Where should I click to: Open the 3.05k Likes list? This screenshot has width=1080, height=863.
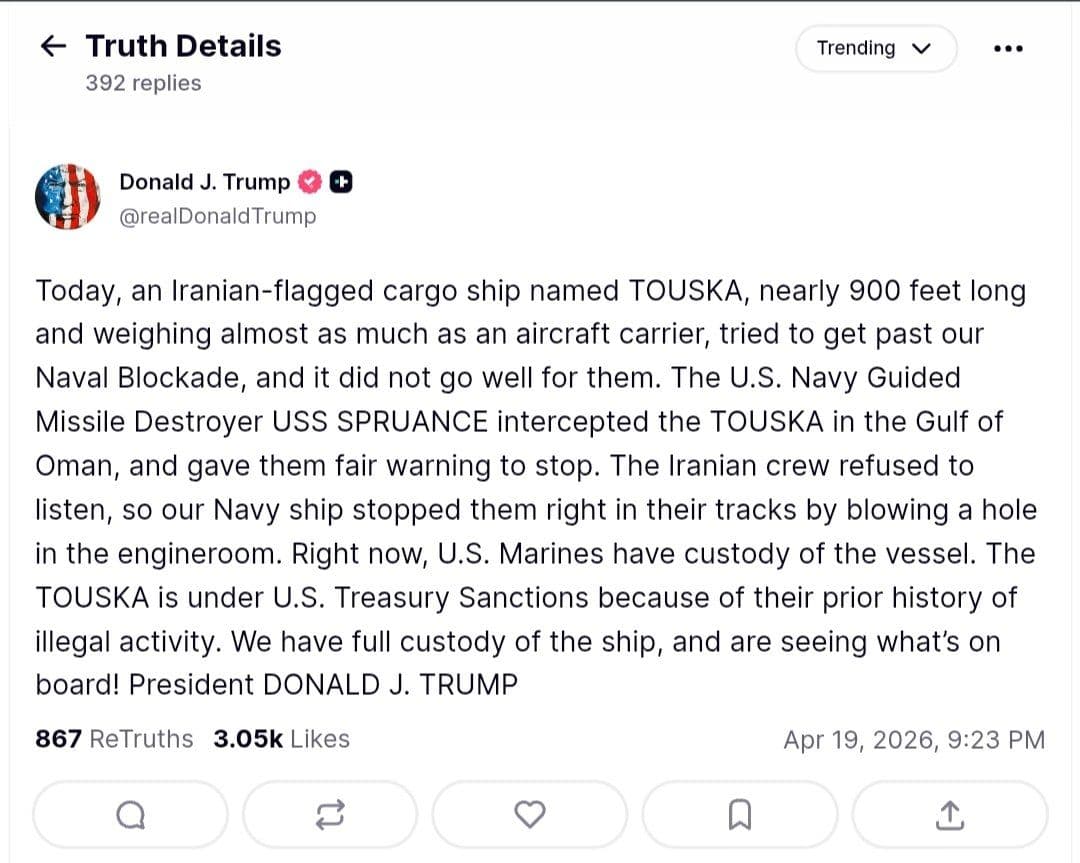(x=281, y=739)
